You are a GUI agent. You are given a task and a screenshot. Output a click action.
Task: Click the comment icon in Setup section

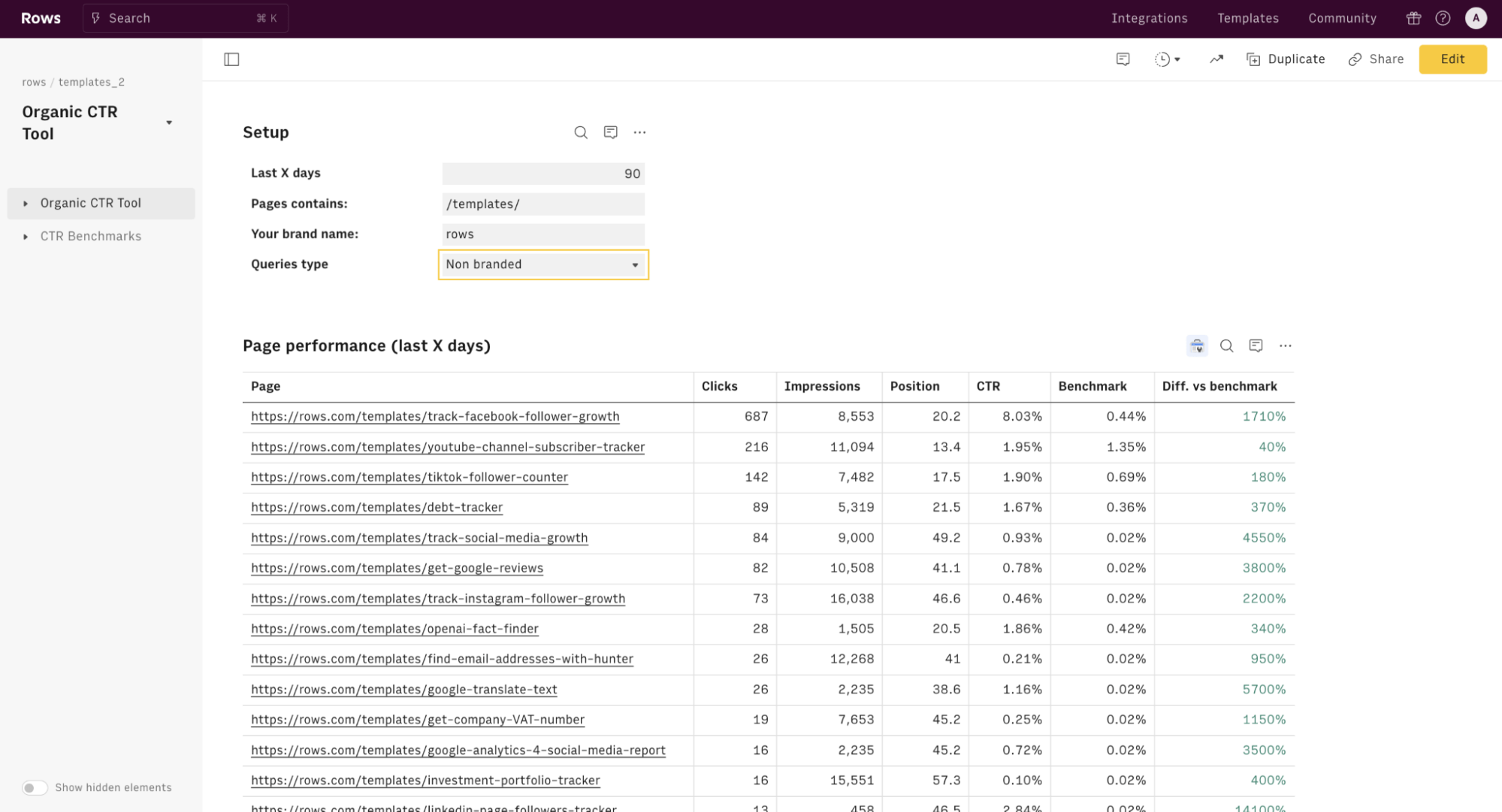coord(610,131)
